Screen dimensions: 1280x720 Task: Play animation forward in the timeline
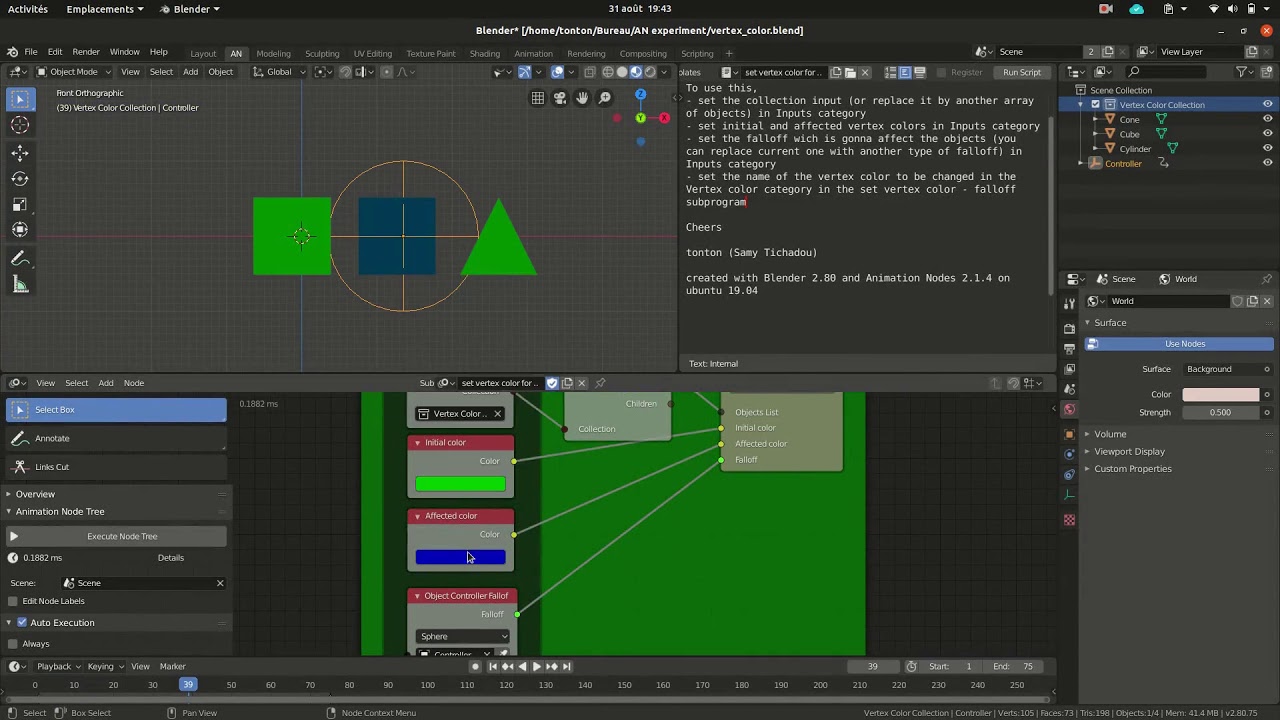coord(536,666)
